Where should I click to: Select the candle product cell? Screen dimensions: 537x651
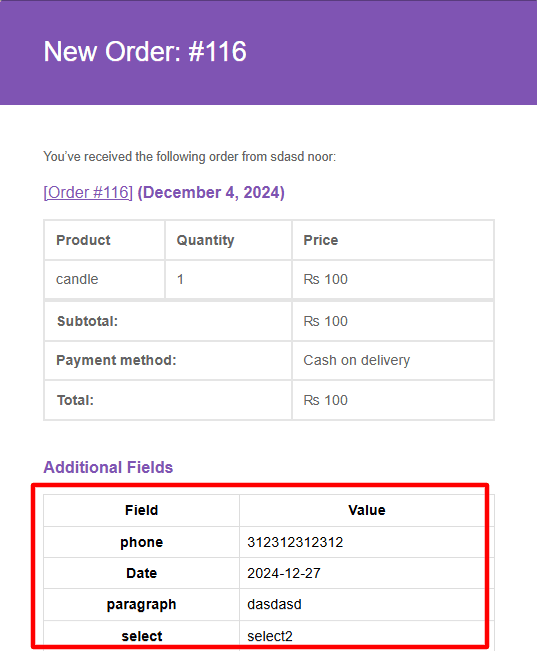(x=105, y=279)
